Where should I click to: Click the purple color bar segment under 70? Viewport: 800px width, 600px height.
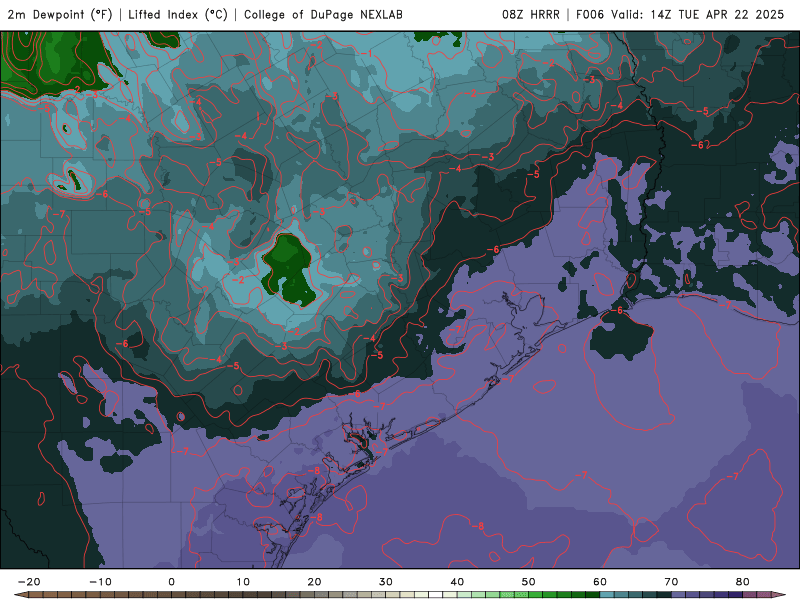point(679,595)
